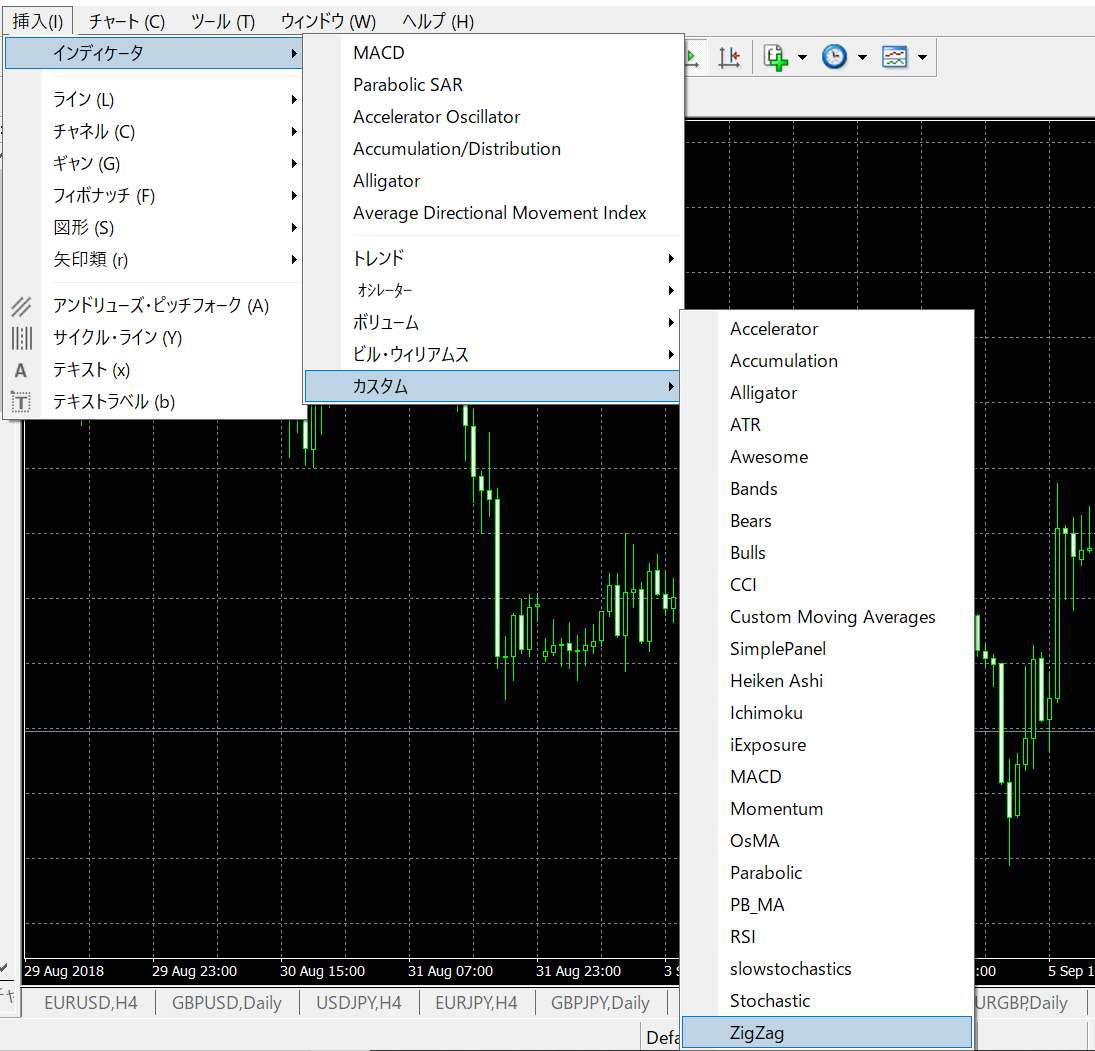Click the Cycle Lines icon in the menu

[21, 338]
